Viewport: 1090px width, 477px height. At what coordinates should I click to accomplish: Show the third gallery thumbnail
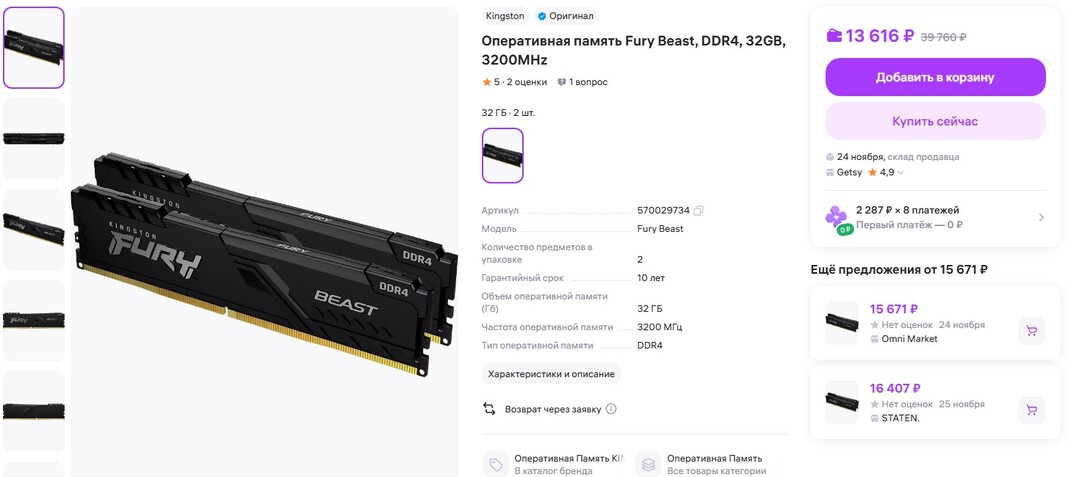[33, 229]
